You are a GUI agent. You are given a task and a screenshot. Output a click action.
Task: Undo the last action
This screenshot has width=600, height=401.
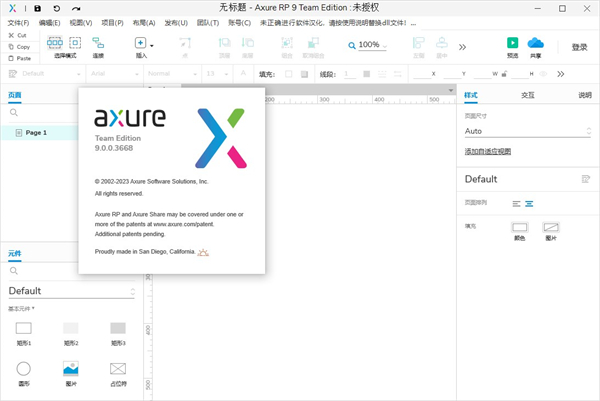pos(57,8)
